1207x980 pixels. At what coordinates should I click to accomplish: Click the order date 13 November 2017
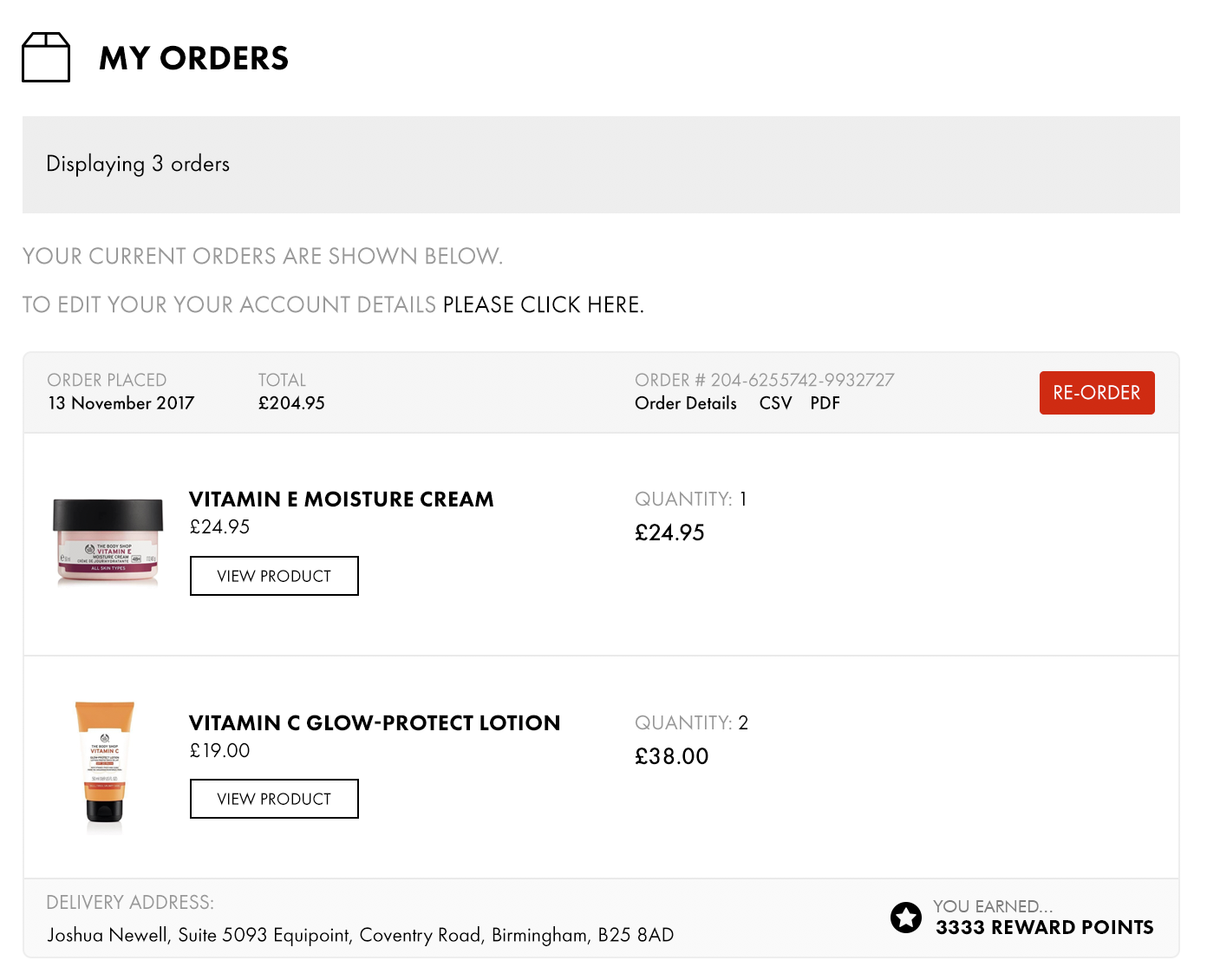pos(121,403)
